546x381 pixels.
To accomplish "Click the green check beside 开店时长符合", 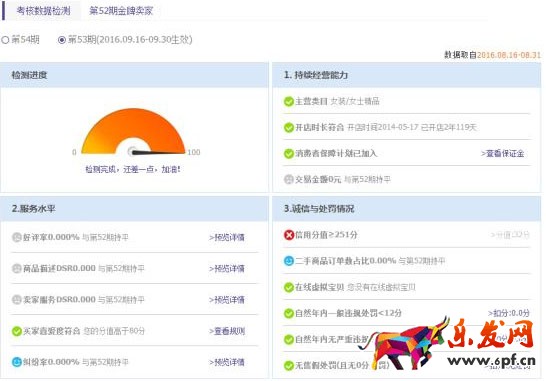I will 289,127.
